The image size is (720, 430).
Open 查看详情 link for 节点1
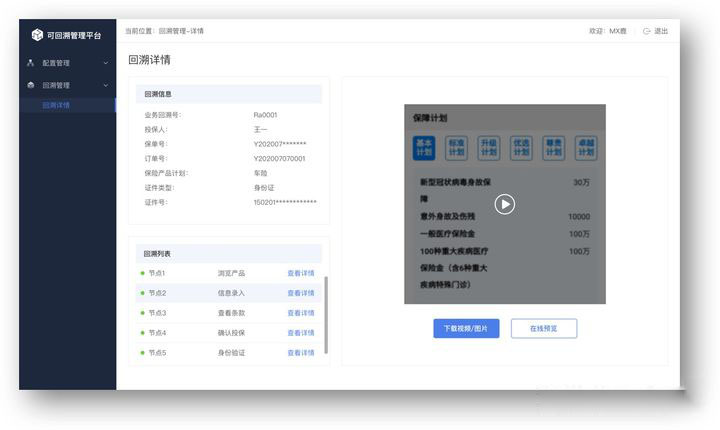click(300, 273)
